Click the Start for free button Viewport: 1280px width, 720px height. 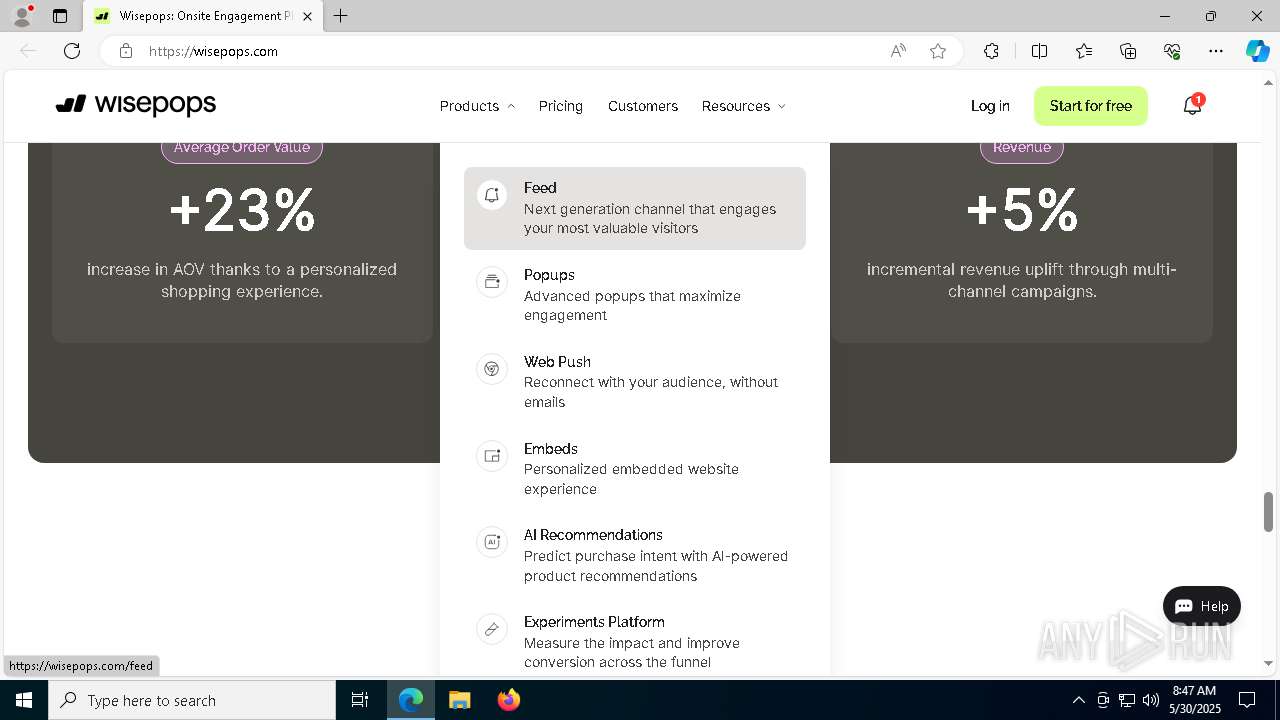tap(1091, 106)
